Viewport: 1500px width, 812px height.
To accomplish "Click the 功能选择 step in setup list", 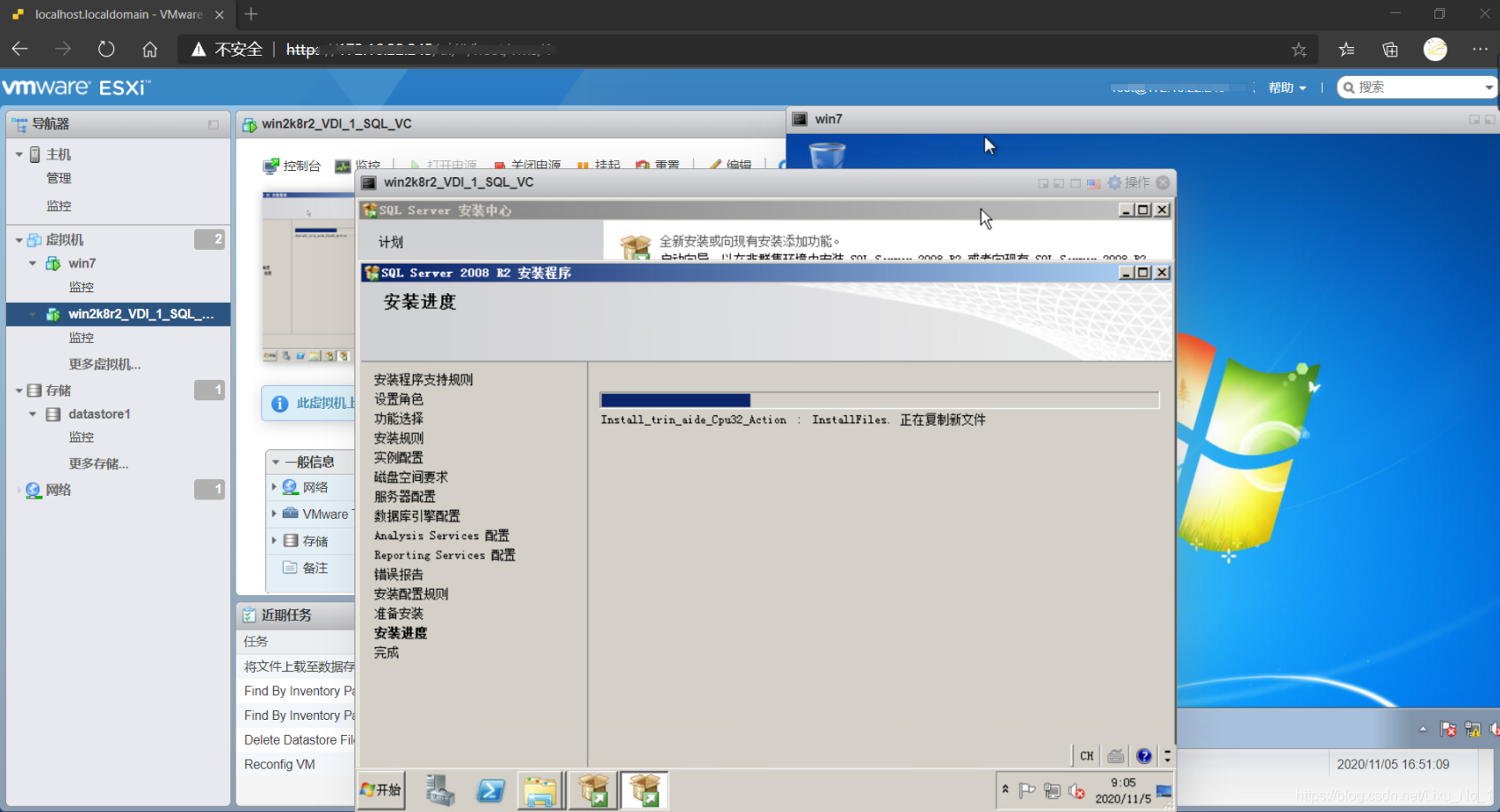I will 399,419.
